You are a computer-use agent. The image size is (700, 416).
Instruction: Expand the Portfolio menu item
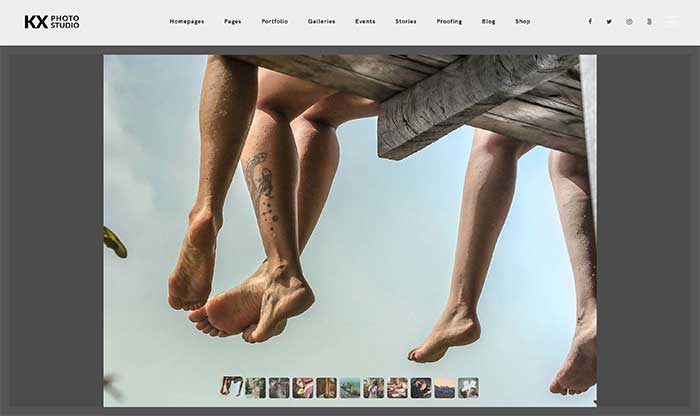(x=274, y=21)
